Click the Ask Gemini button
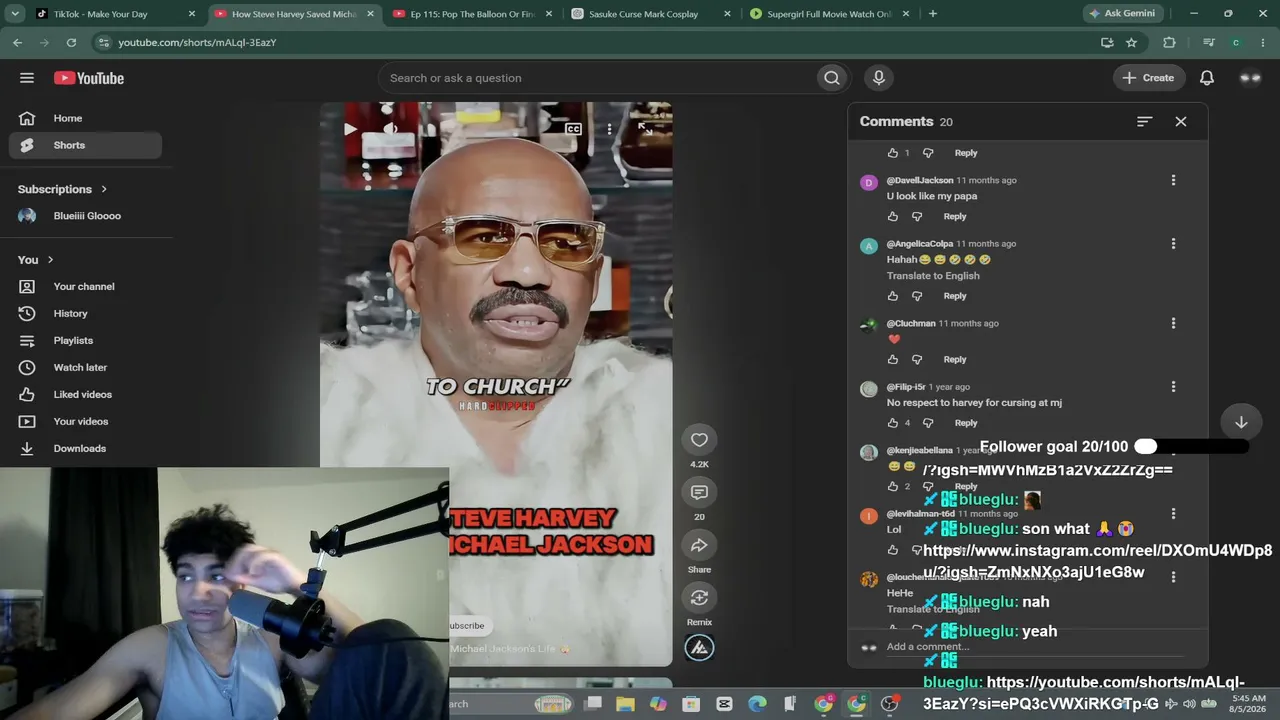1280x720 pixels. pyautogui.click(x=1122, y=14)
